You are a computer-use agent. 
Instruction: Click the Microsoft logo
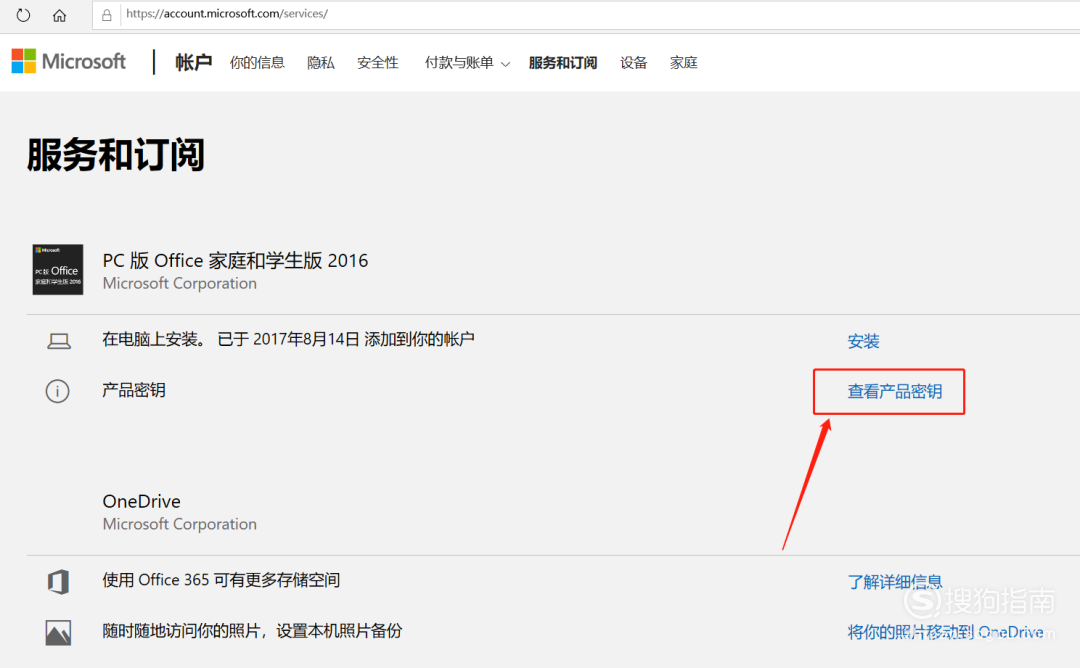point(69,61)
